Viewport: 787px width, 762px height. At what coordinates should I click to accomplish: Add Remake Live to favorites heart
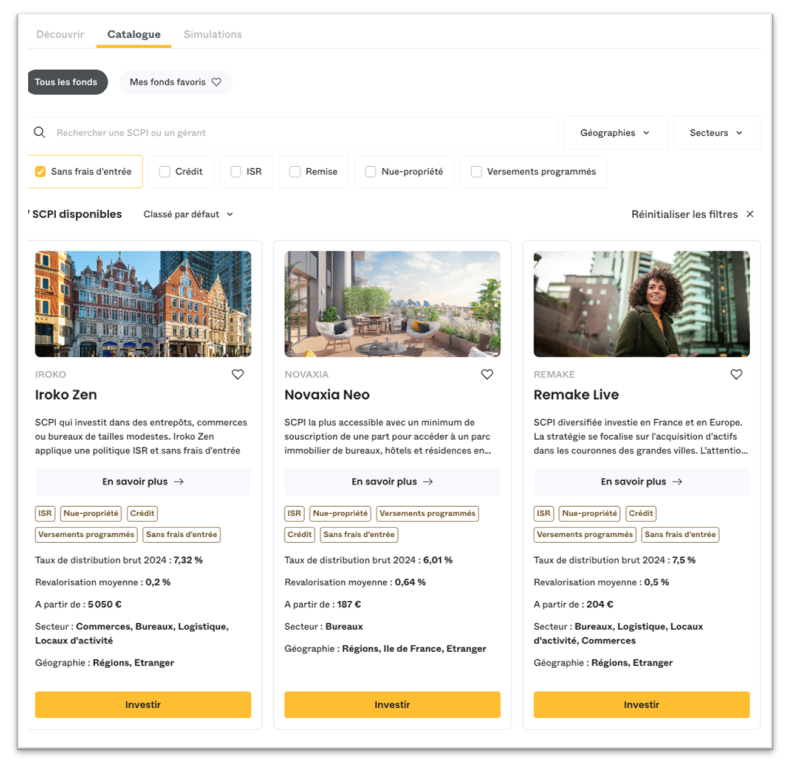pos(736,374)
